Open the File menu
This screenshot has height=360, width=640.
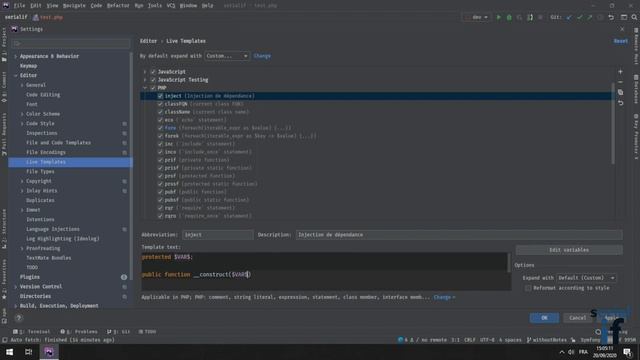(x=19, y=6)
